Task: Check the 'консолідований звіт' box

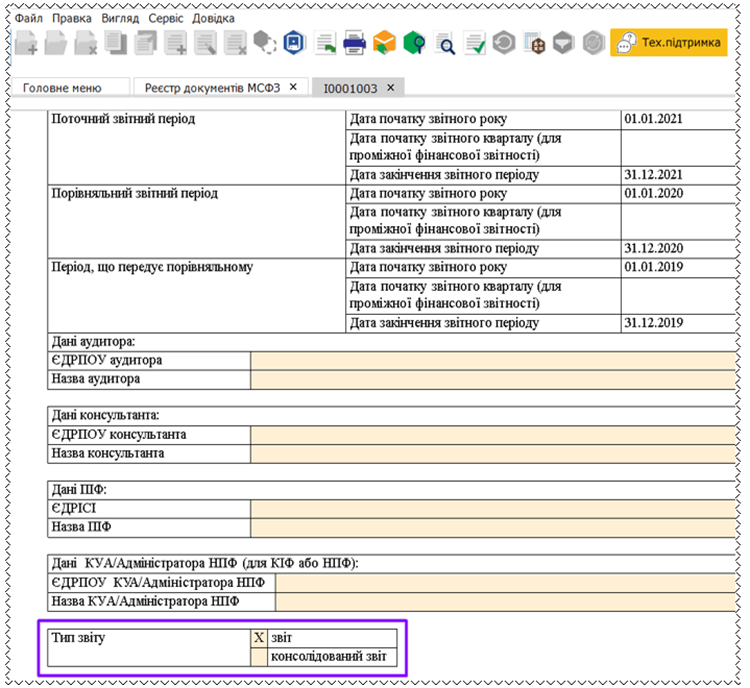Action: tap(259, 657)
